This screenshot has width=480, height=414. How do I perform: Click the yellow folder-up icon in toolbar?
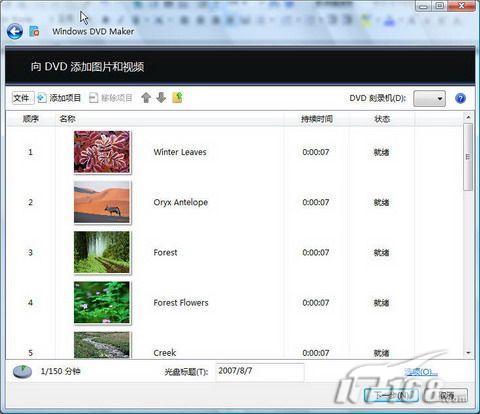pos(177,98)
